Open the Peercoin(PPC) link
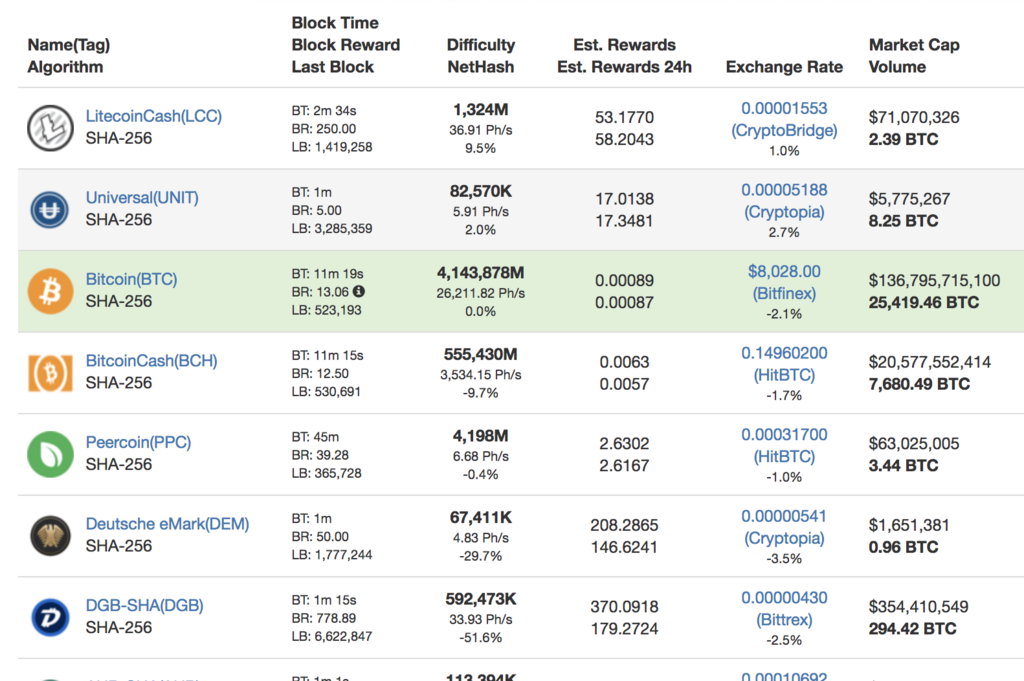1024x681 pixels. coord(138,443)
